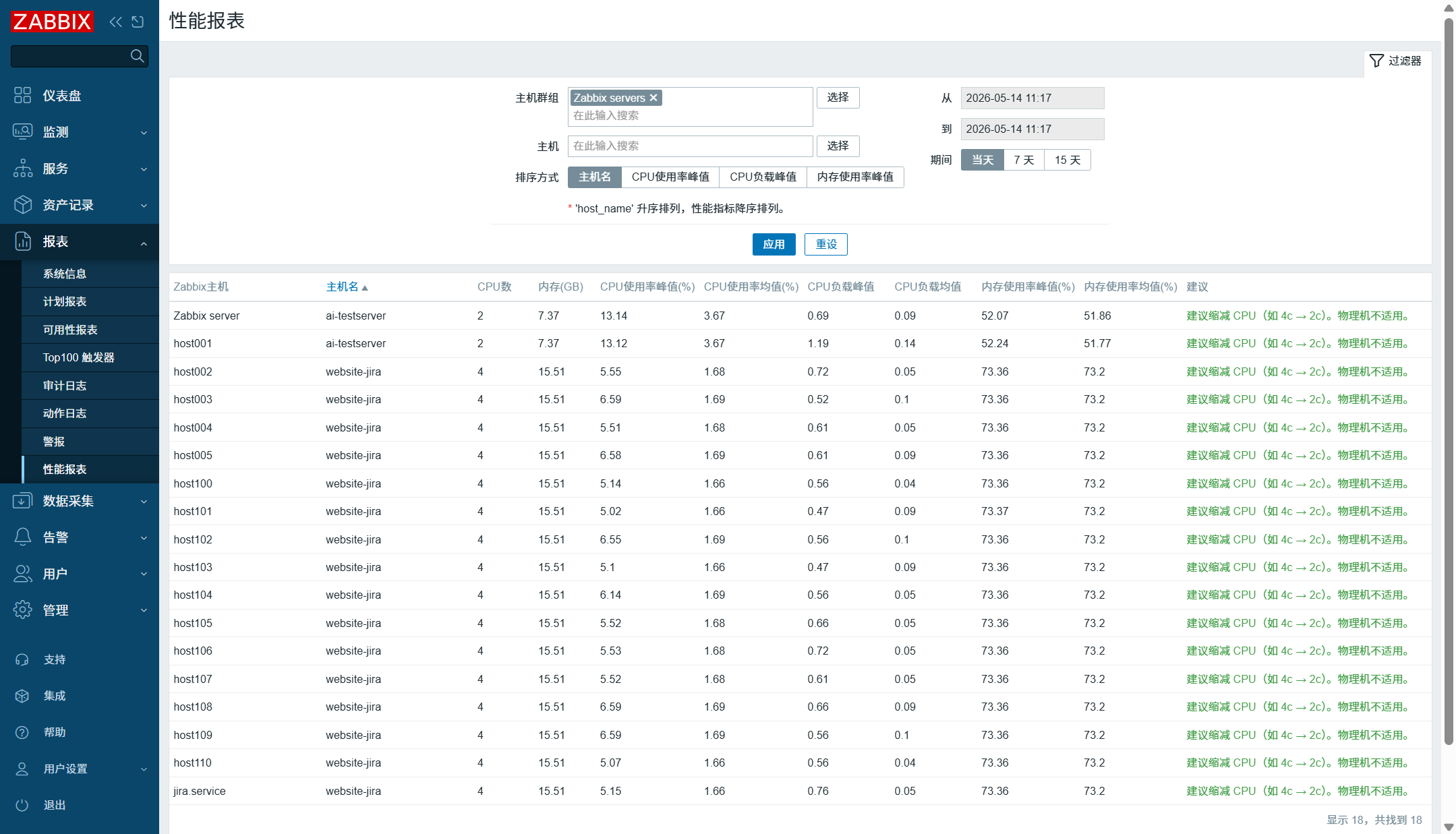1456x834 pixels.
Task: Click the 用户 users icon
Action: (22, 573)
